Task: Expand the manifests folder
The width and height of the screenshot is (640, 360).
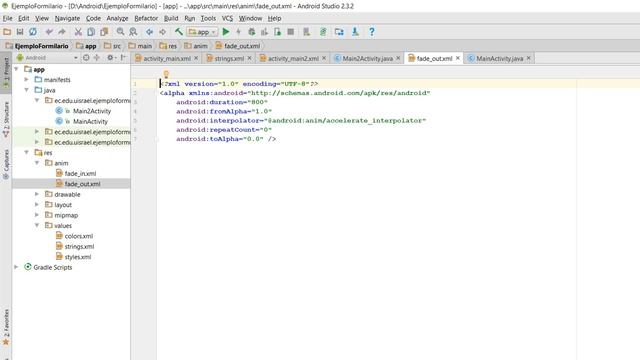Action: [27, 80]
